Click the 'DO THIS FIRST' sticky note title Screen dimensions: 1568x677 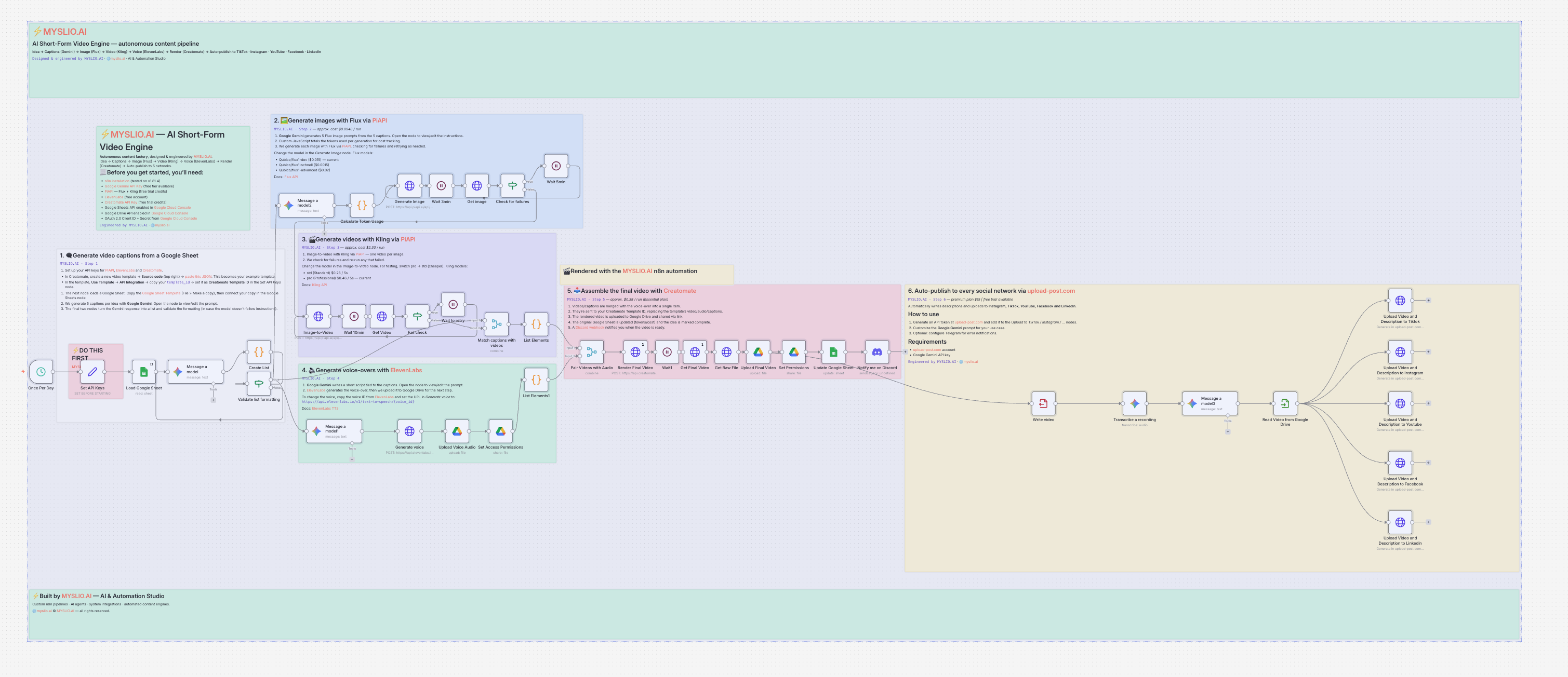coord(88,354)
